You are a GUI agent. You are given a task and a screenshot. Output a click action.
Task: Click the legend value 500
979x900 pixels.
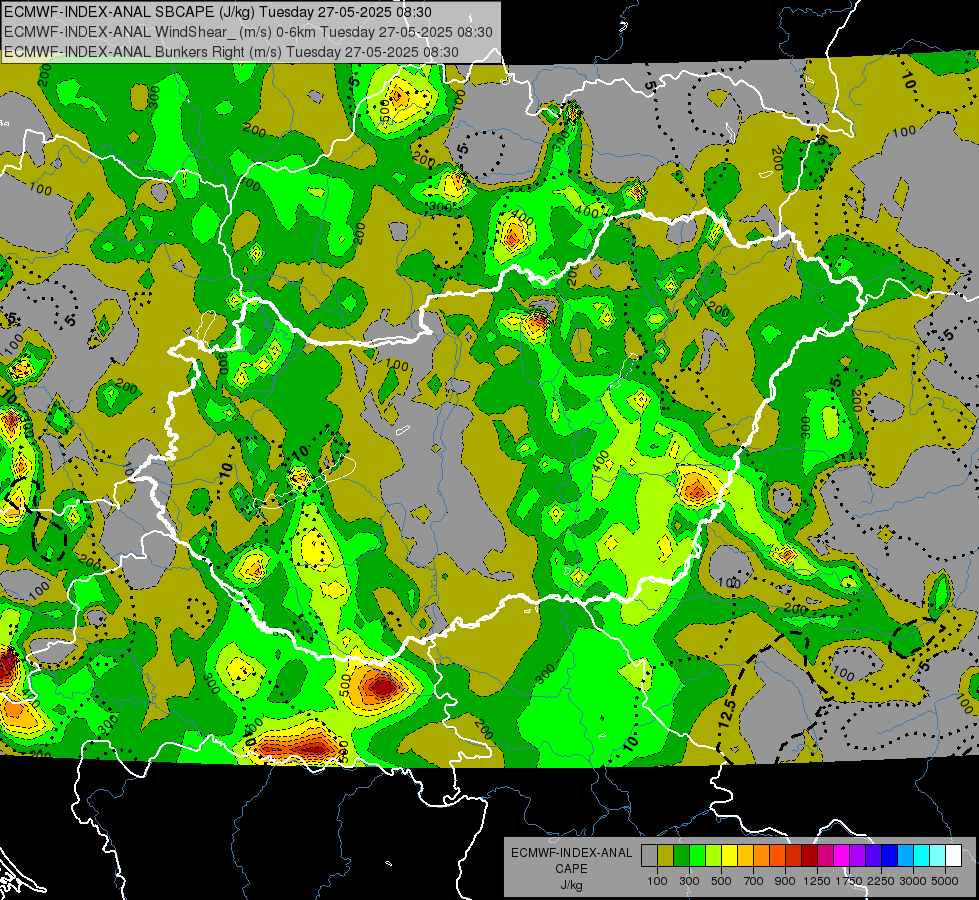[721, 881]
